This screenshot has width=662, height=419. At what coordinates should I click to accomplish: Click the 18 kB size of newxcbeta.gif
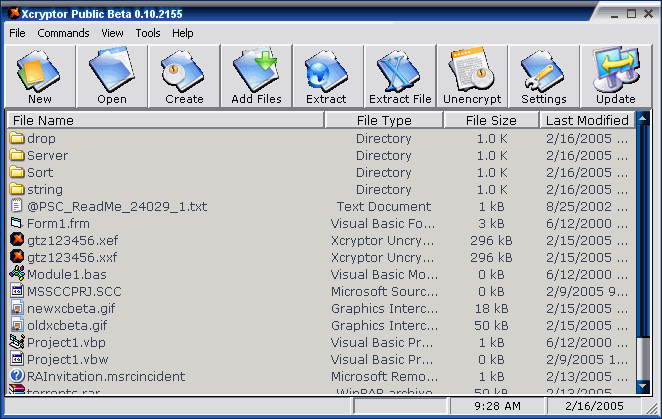tap(491, 309)
